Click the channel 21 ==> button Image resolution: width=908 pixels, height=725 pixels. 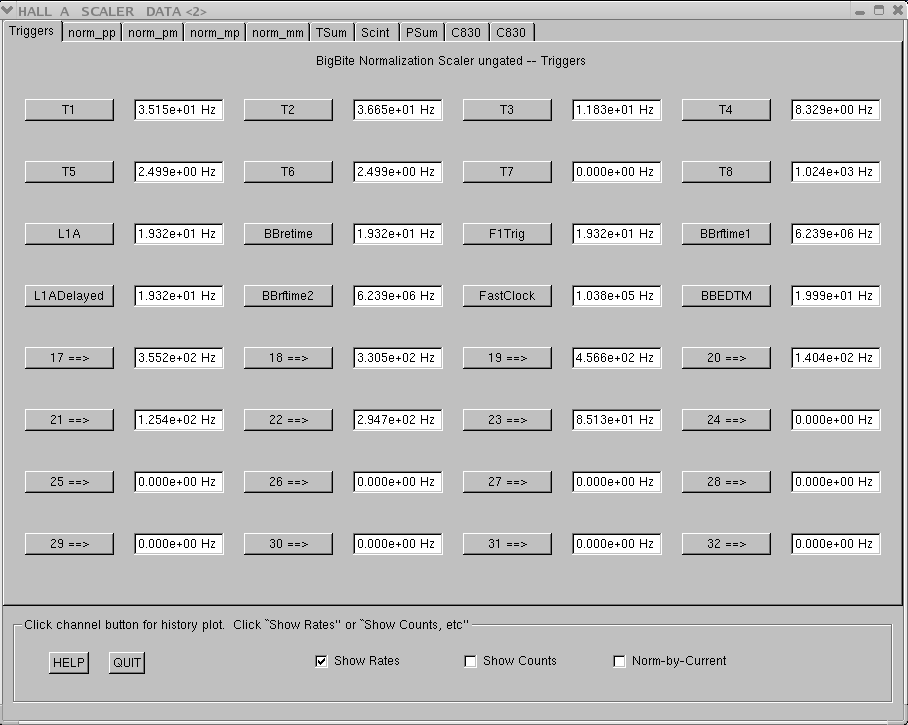point(69,420)
